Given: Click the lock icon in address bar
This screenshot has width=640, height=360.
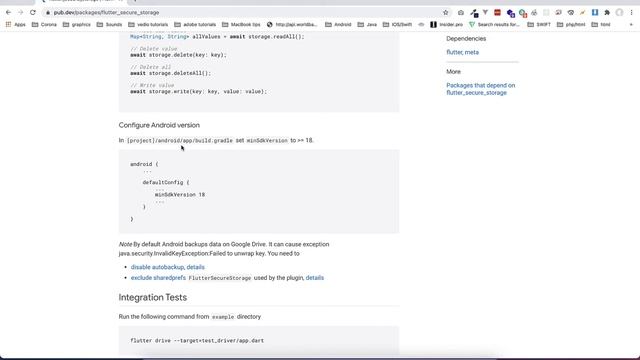Looking at the screenshot, I should (48, 13).
